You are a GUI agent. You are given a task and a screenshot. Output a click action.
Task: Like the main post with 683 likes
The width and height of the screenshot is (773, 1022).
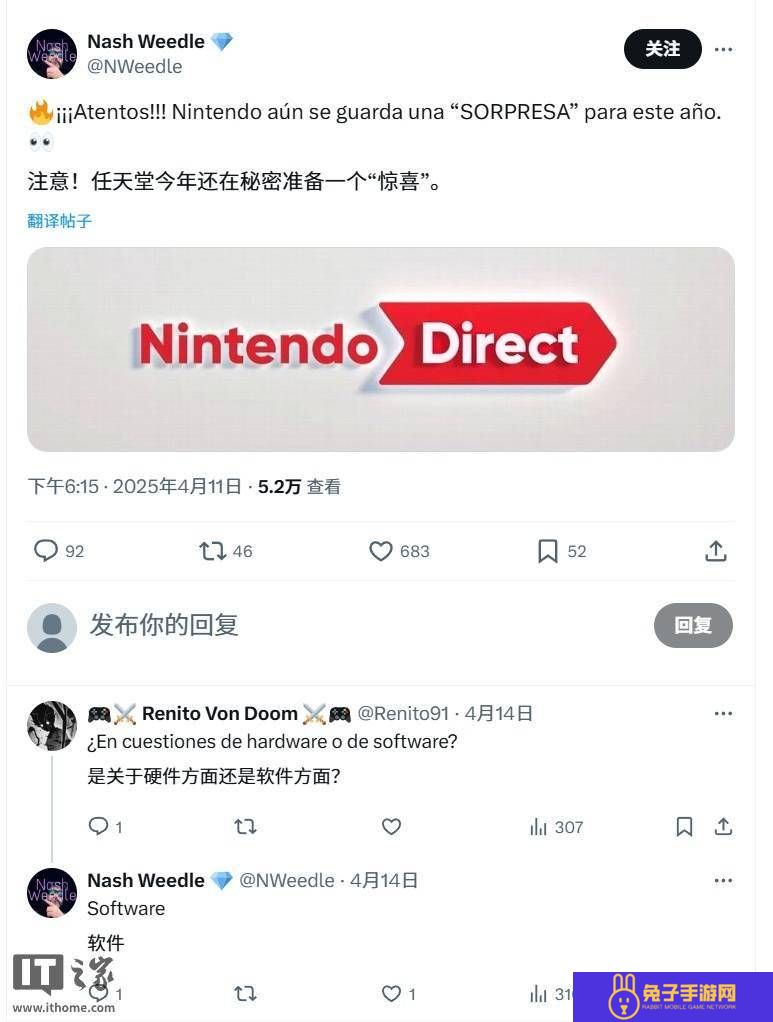(381, 551)
